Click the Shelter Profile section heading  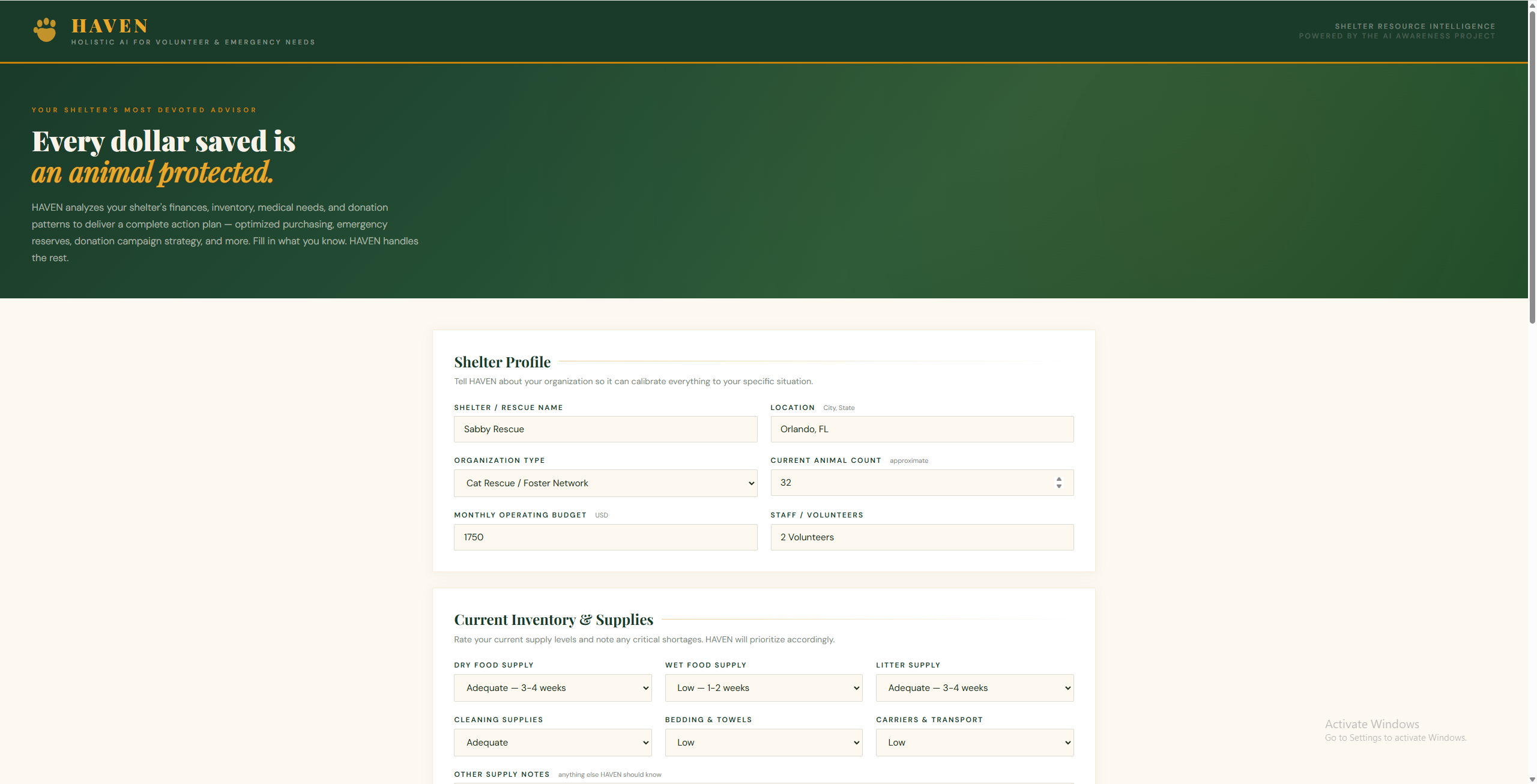click(x=502, y=362)
